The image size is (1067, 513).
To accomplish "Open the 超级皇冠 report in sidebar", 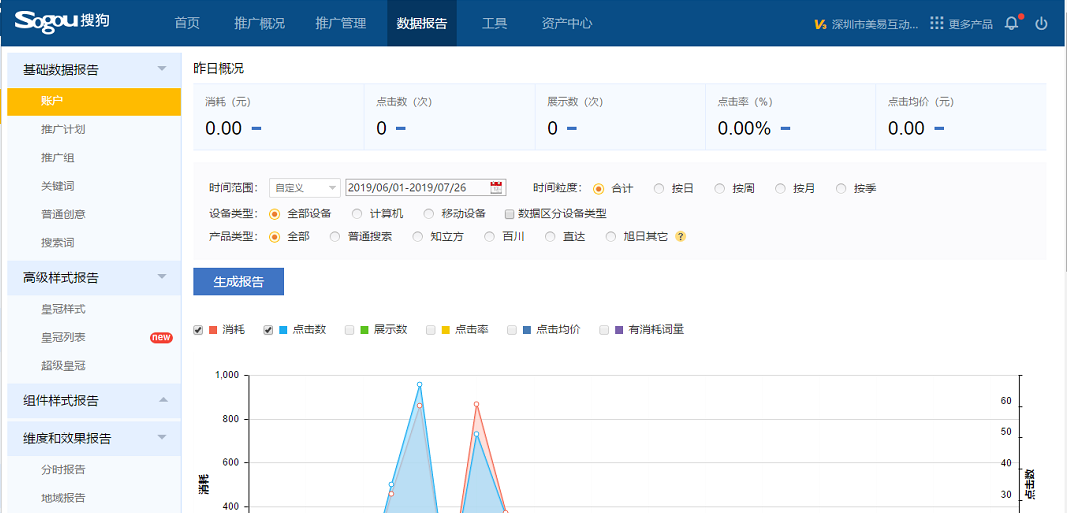I will [x=63, y=366].
